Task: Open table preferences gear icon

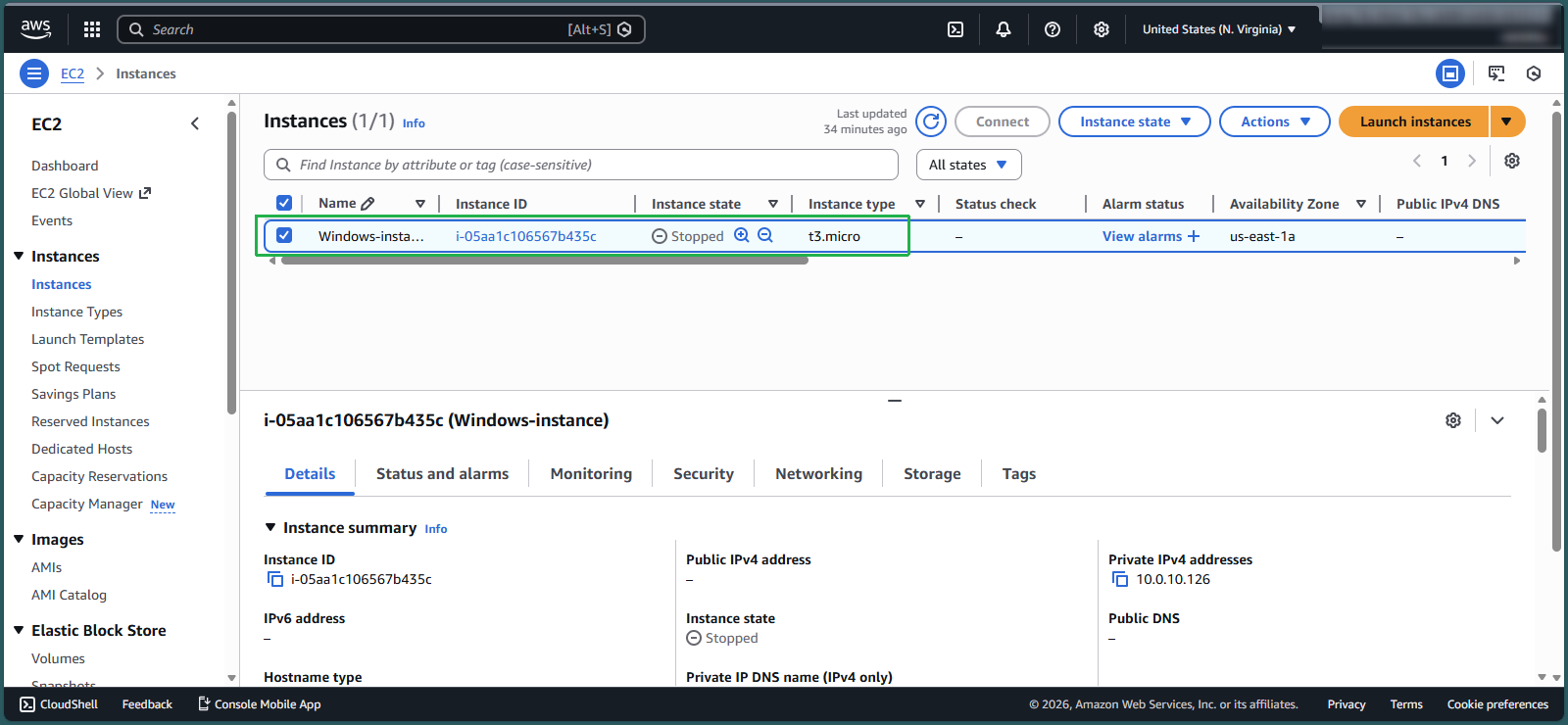Action: point(1512,161)
